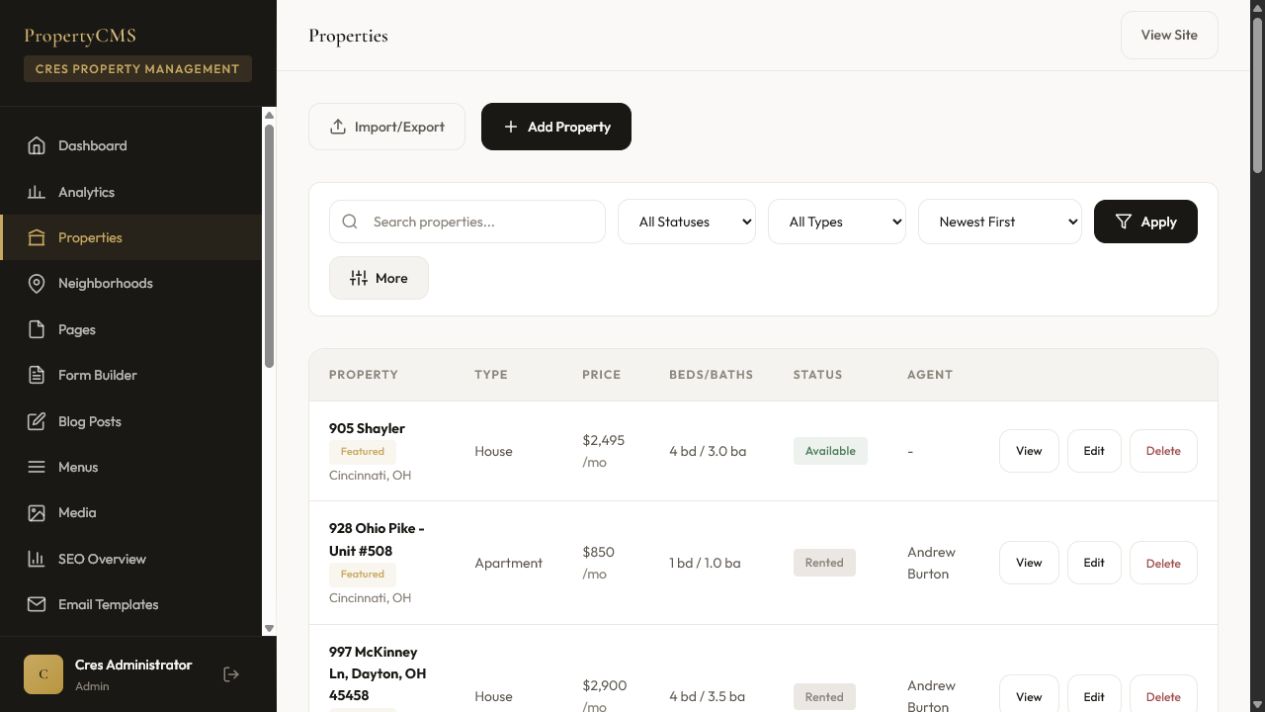Screen dimensions: 1265x712
Task: Open Form Builder menu item
Action: point(131,375)
